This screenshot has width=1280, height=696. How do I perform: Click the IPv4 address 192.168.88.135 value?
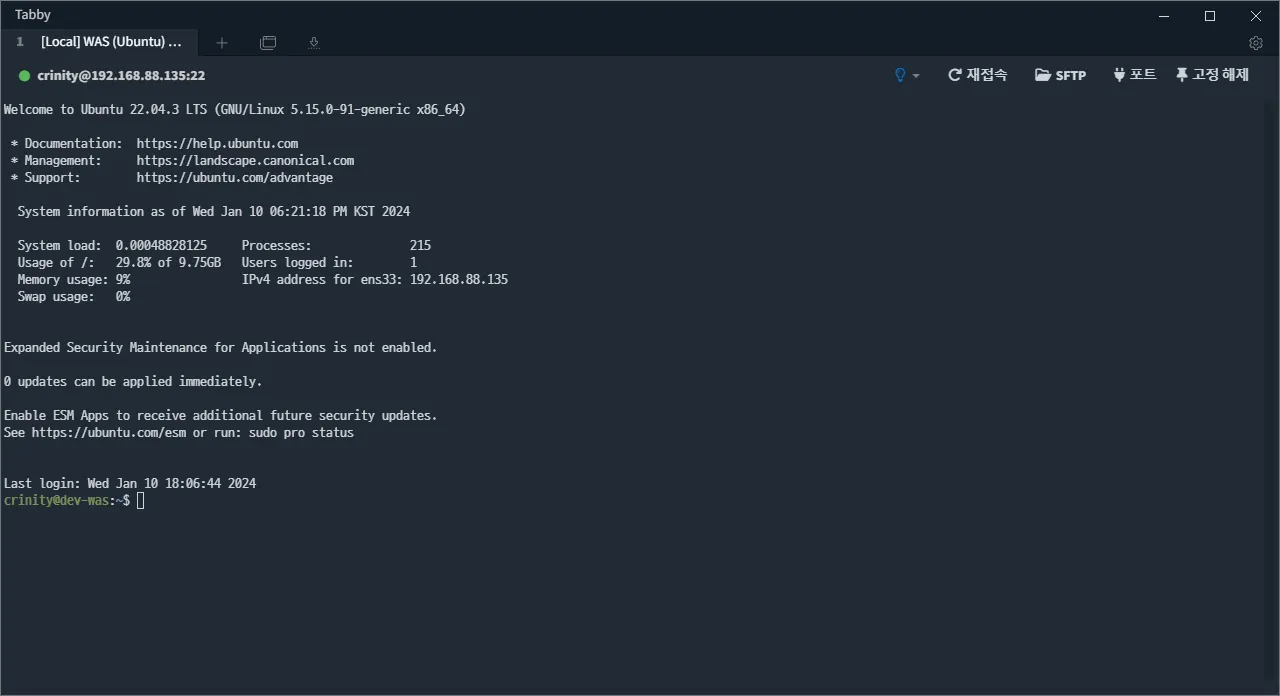coord(459,280)
